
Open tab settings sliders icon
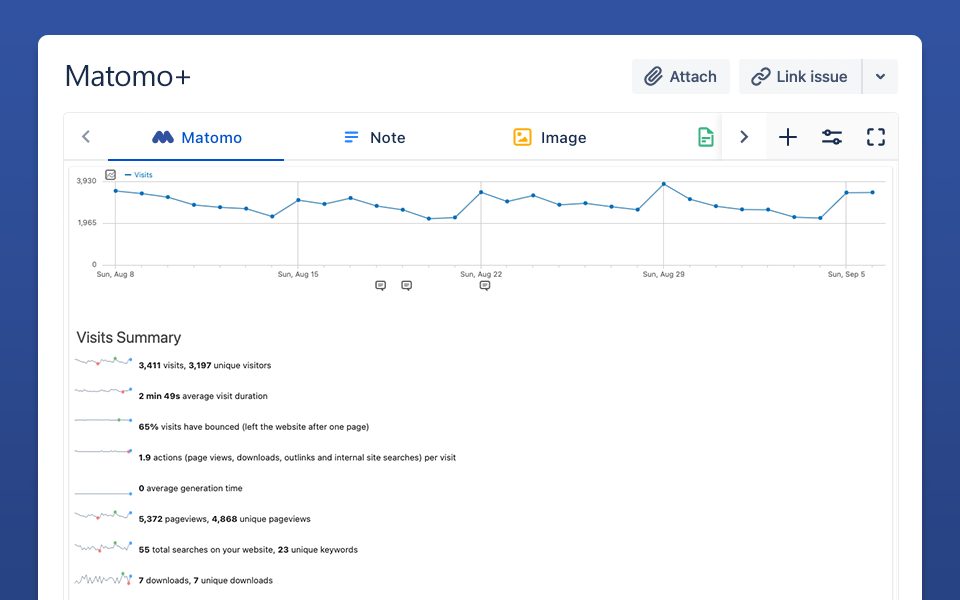(x=831, y=137)
